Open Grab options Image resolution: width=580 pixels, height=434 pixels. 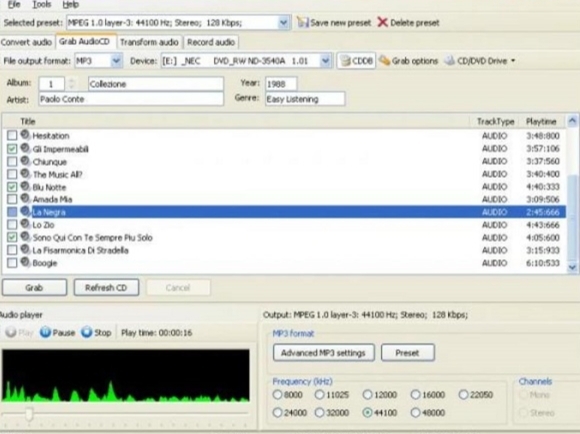pos(408,61)
